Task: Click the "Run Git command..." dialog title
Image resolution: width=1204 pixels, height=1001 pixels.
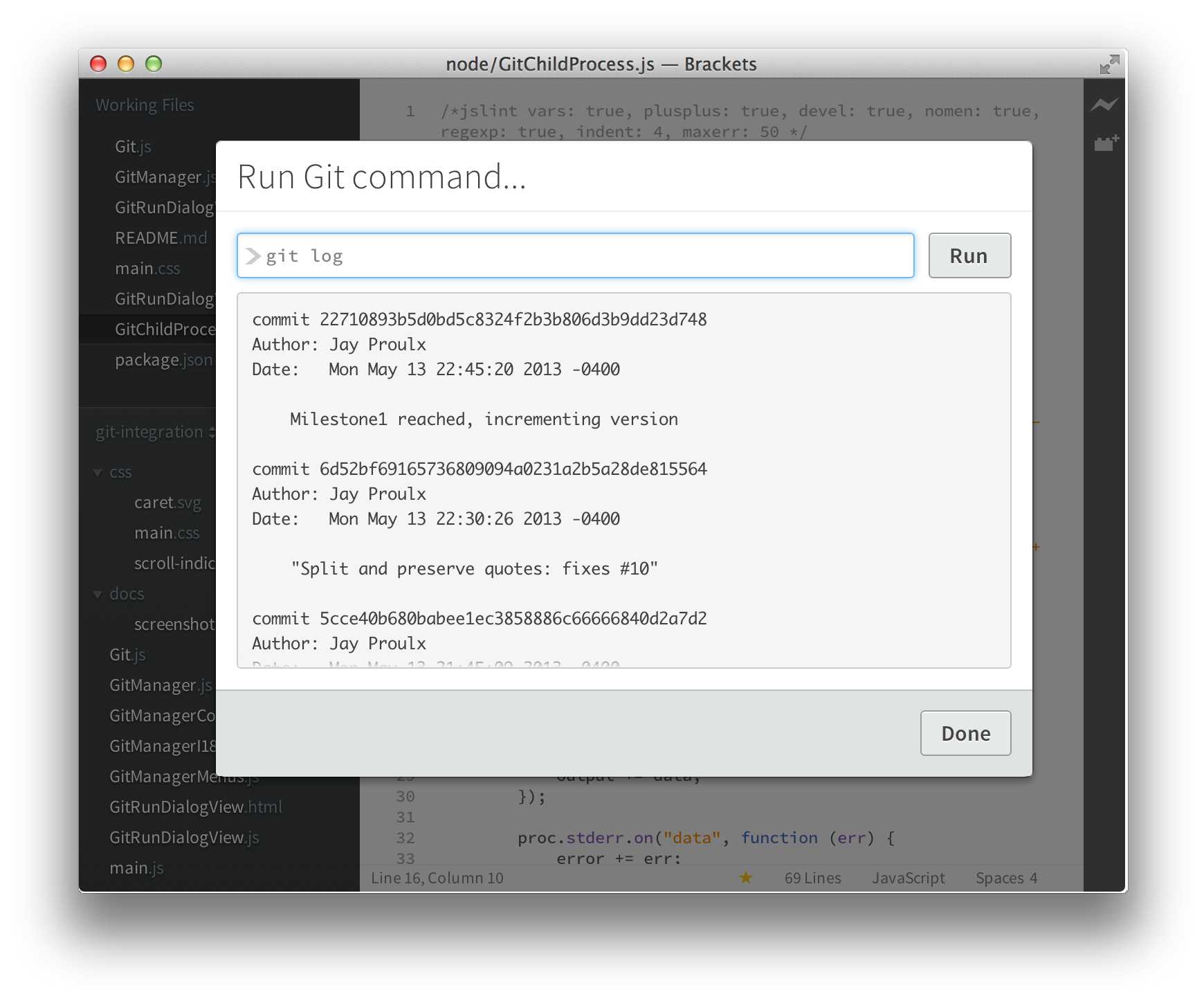Action: [381, 177]
